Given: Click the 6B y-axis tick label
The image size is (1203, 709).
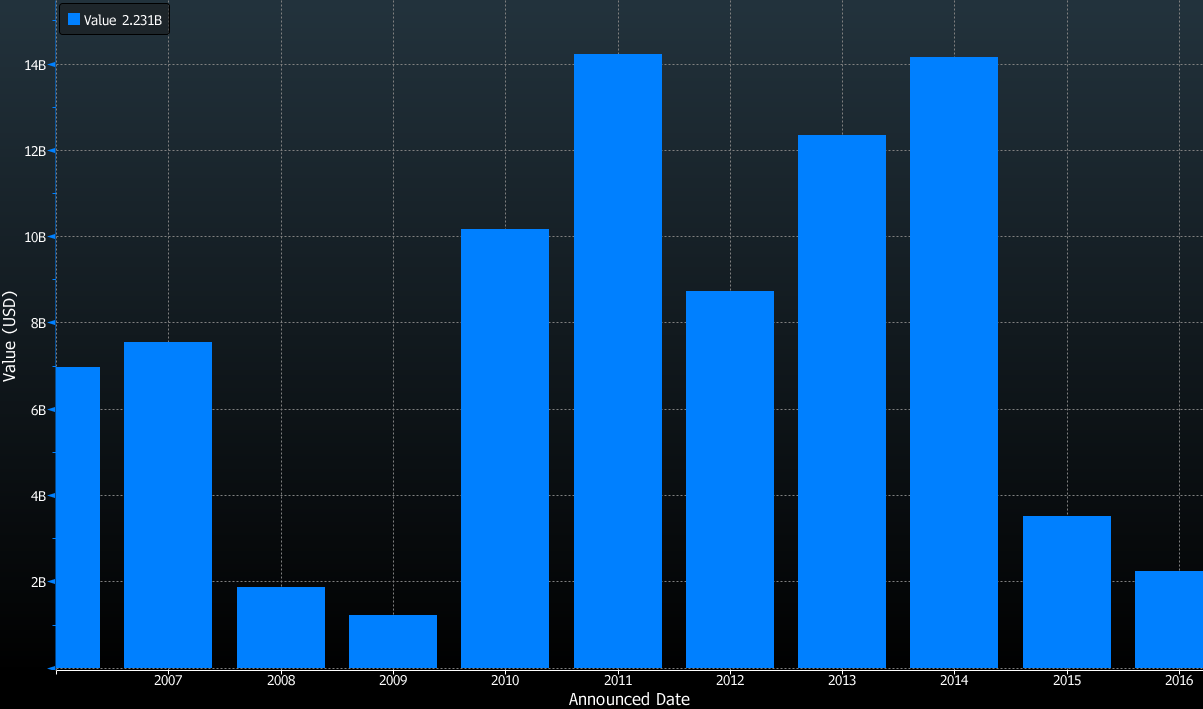Looking at the screenshot, I should coord(38,410).
